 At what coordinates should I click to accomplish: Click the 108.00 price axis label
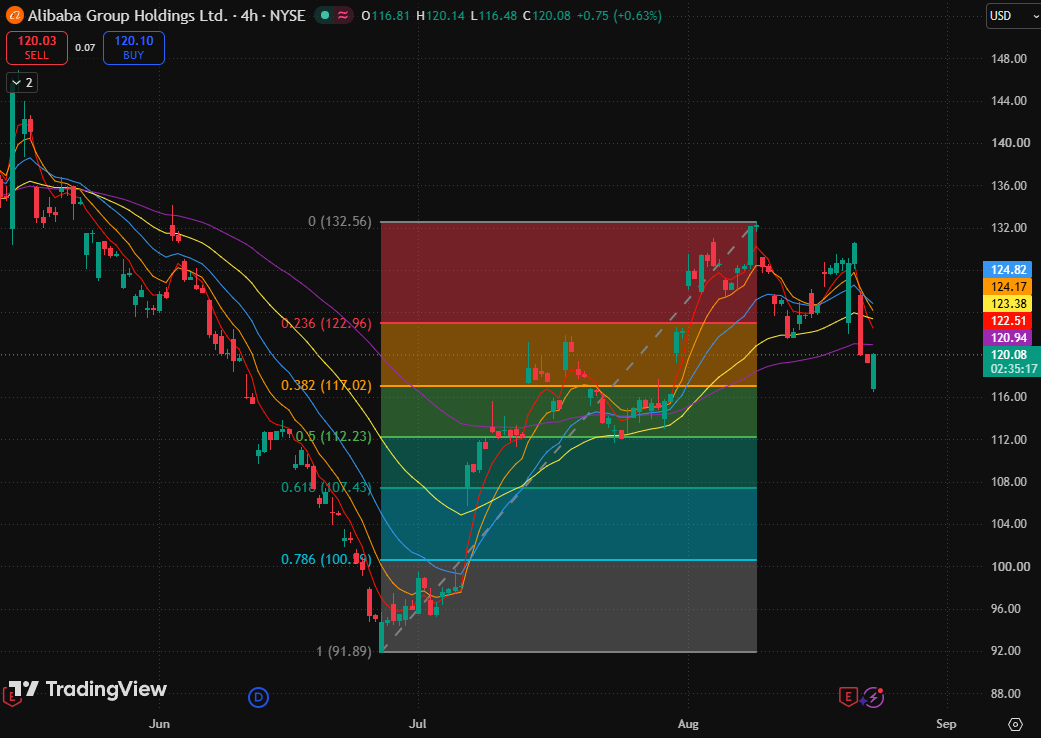[1010, 482]
